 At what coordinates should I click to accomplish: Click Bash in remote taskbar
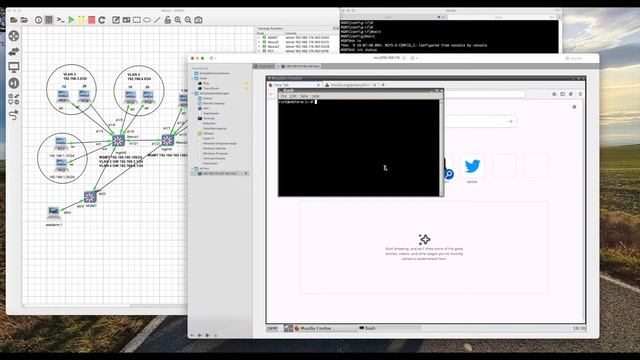pyautogui.click(x=389, y=328)
